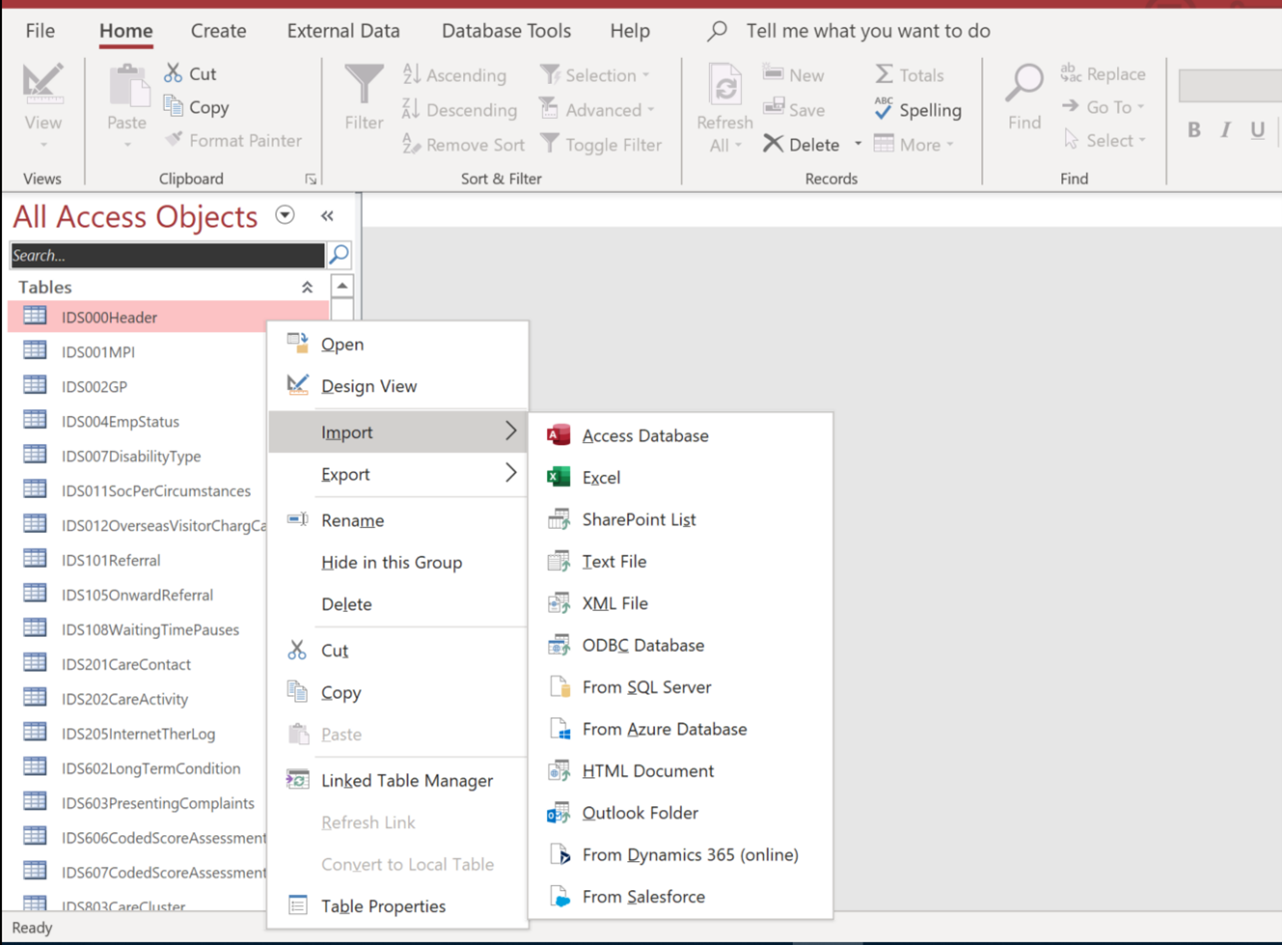Expand the Export submenu arrow

click(511, 473)
